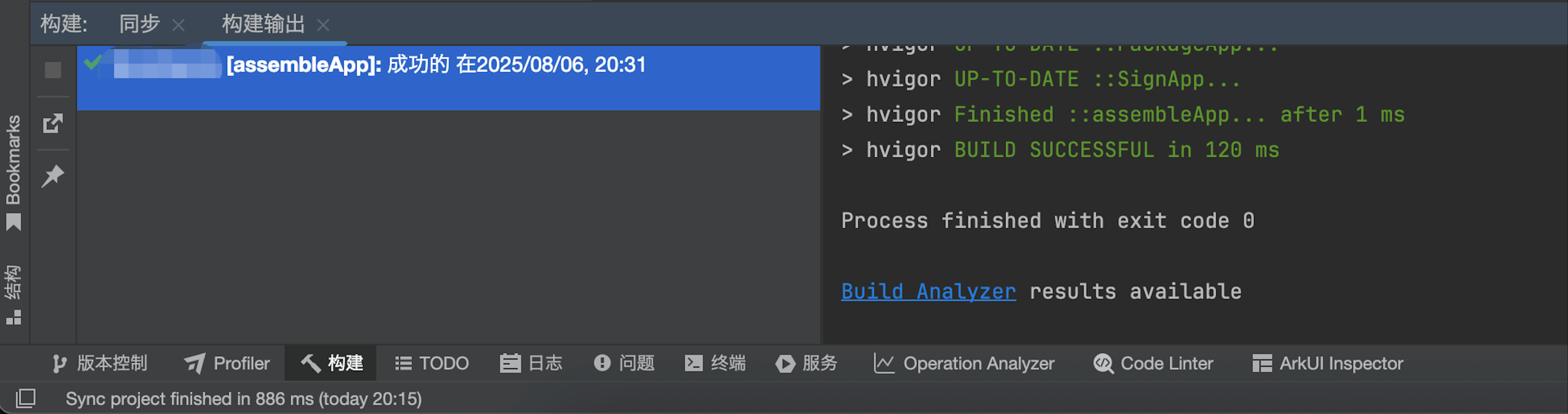Close the 构建输出 tab
The width and height of the screenshot is (1568, 414).
[323, 25]
